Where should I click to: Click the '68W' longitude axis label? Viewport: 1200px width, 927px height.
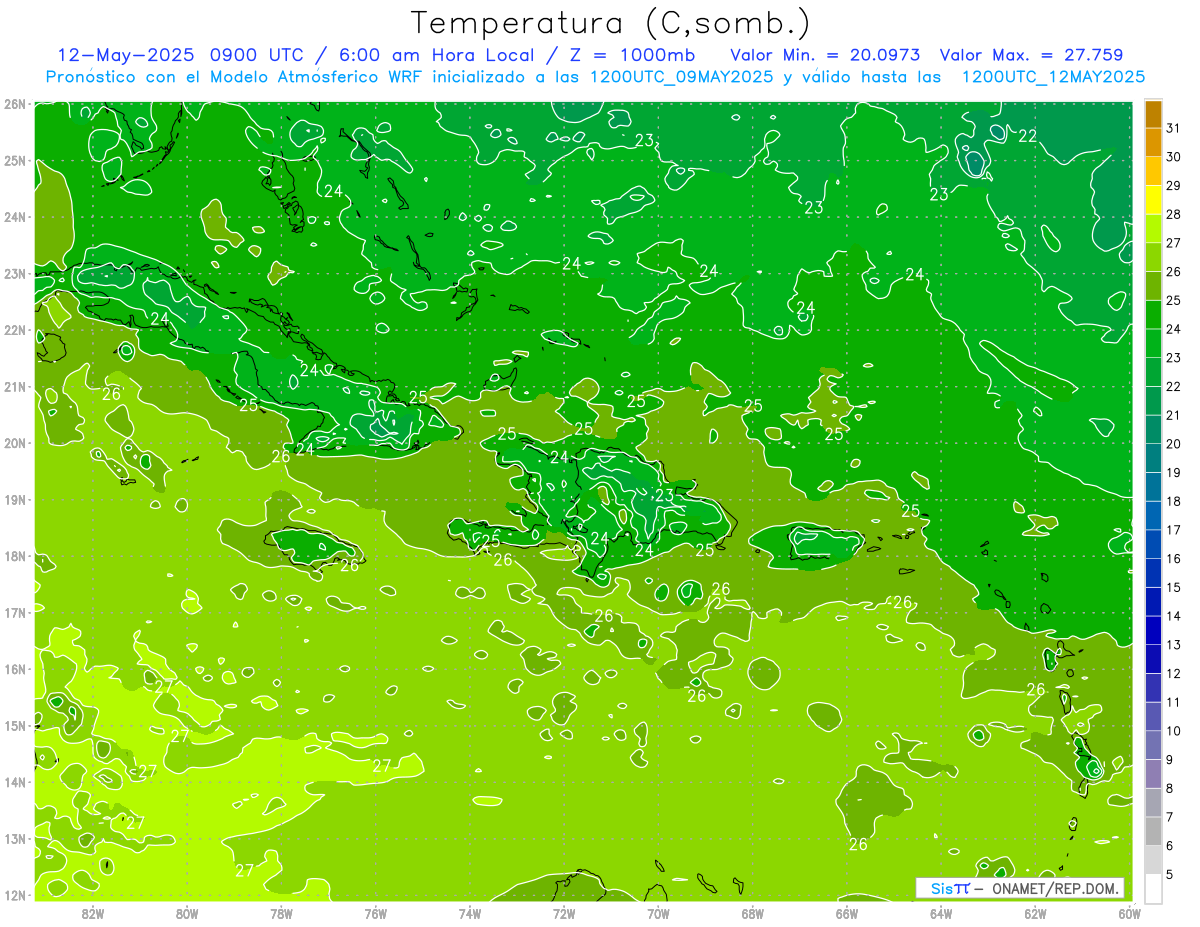click(753, 912)
